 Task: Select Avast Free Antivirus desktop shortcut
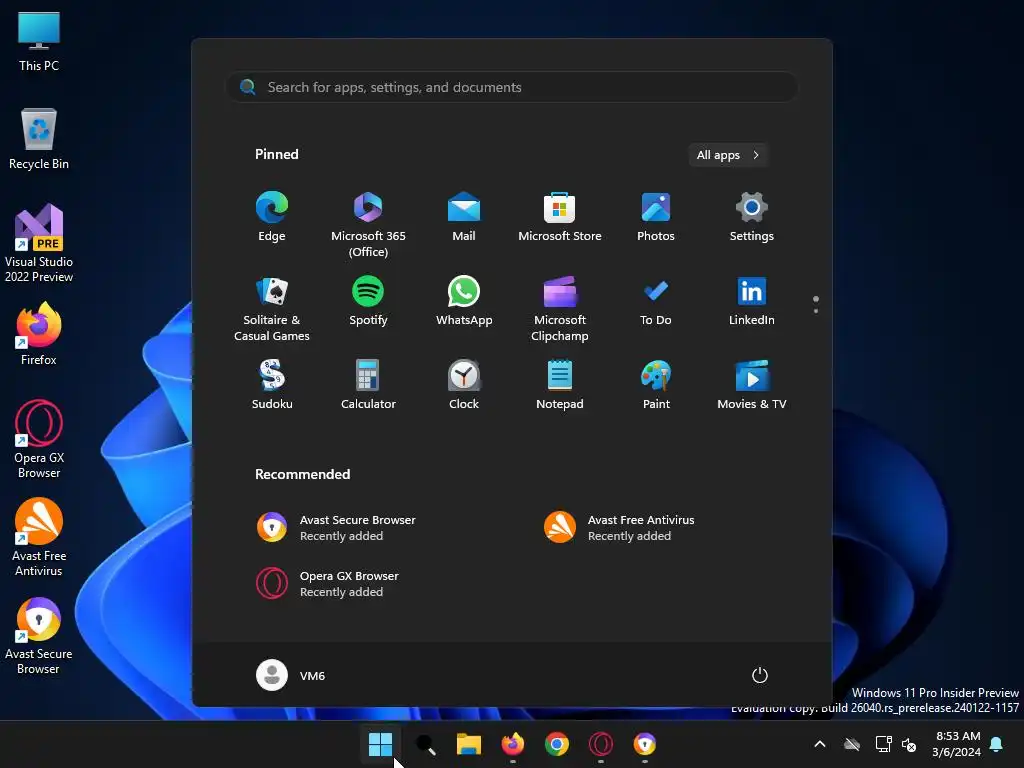[39, 537]
